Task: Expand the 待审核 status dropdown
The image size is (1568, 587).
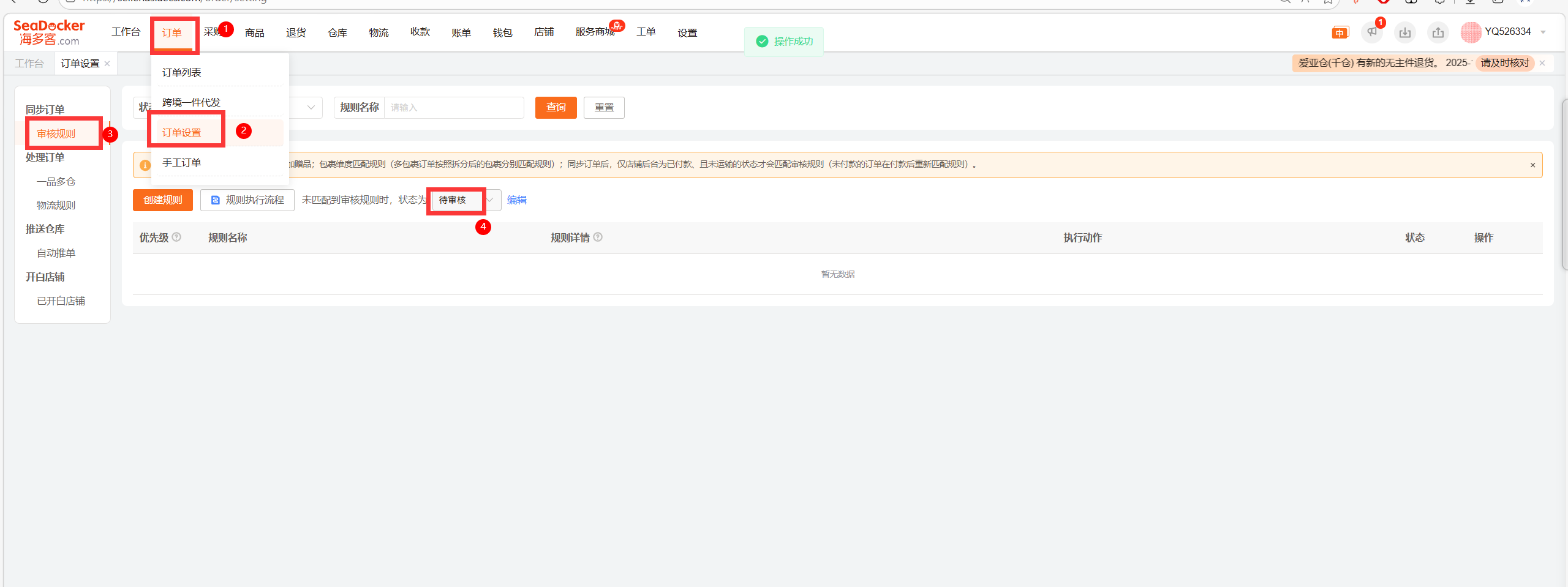Action: click(x=489, y=200)
